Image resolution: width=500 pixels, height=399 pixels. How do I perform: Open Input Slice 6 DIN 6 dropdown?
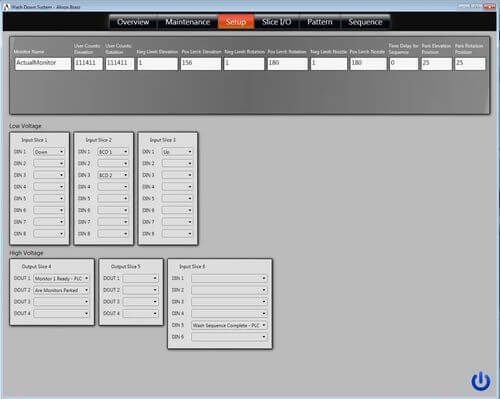coord(229,337)
